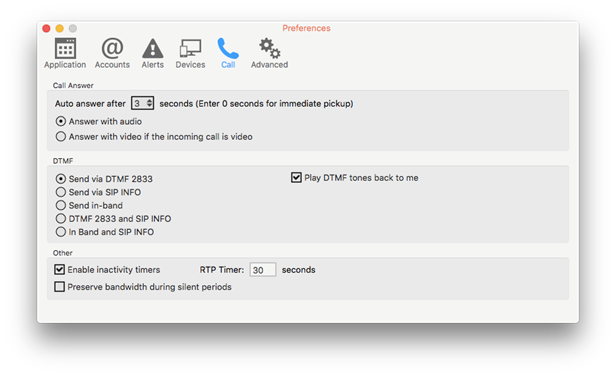Open the Accounts preferences pane
Viewport: 616px width, 376px height.
pyautogui.click(x=112, y=53)
